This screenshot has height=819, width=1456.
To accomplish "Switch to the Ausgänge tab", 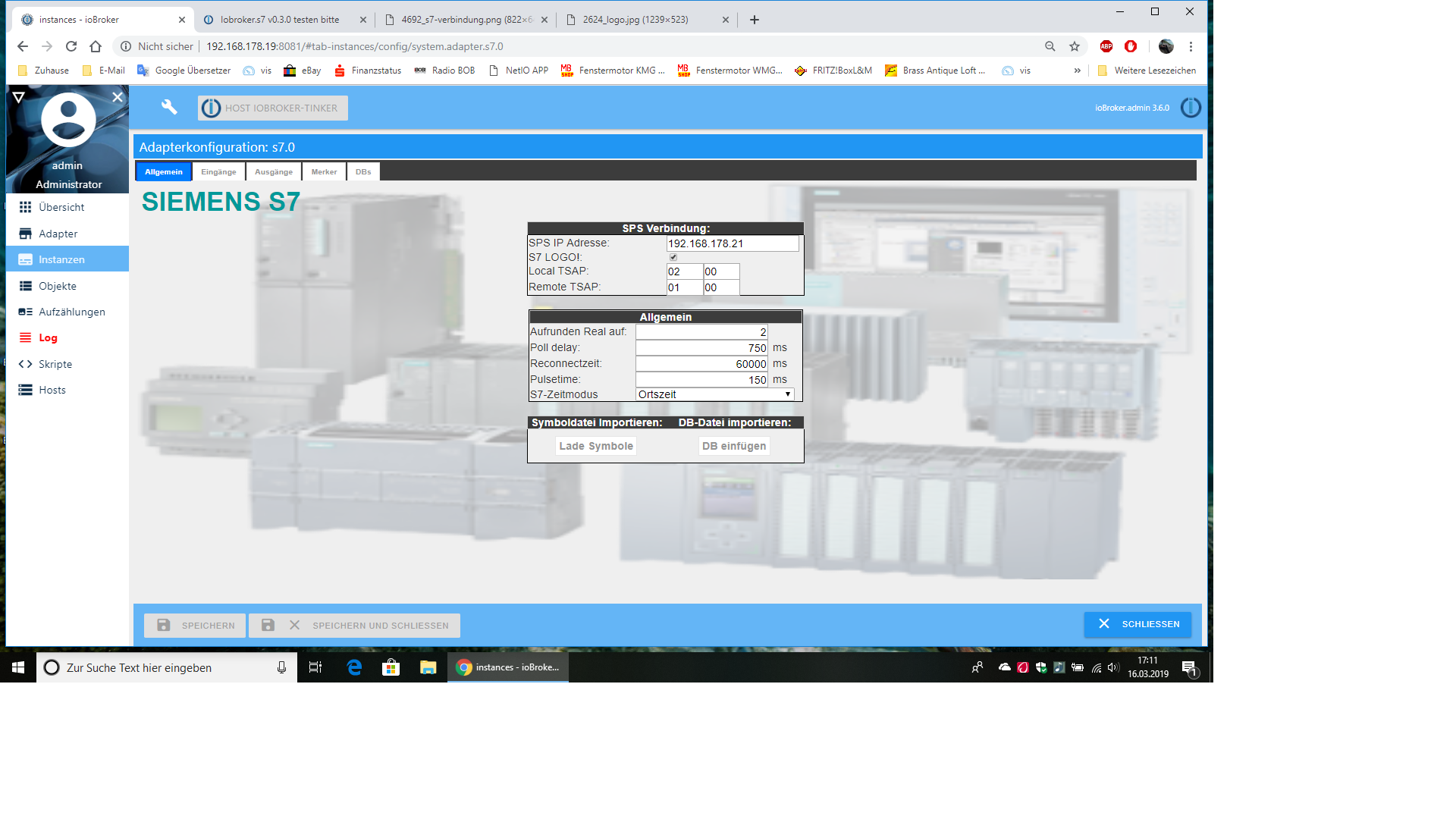I will pos(274,171).
